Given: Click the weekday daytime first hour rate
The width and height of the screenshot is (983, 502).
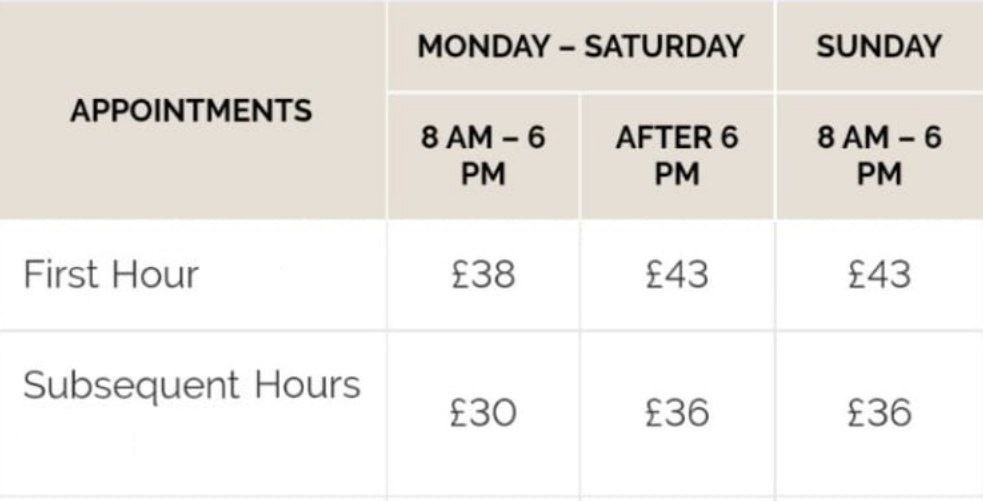Looking at the screenshot, I should click(483, 275).
